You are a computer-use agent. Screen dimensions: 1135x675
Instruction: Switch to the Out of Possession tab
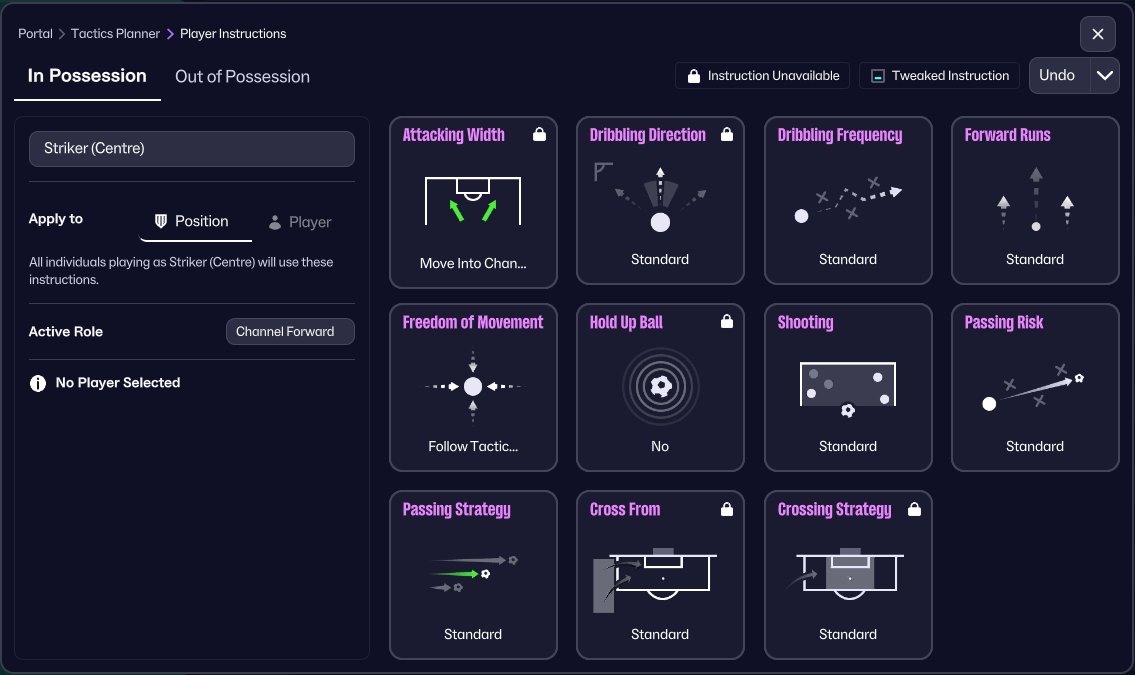[242, 77]
